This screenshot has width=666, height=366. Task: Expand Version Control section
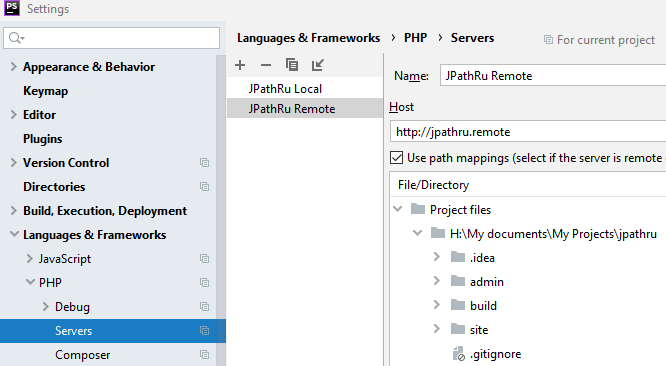[x=14, y=163]
